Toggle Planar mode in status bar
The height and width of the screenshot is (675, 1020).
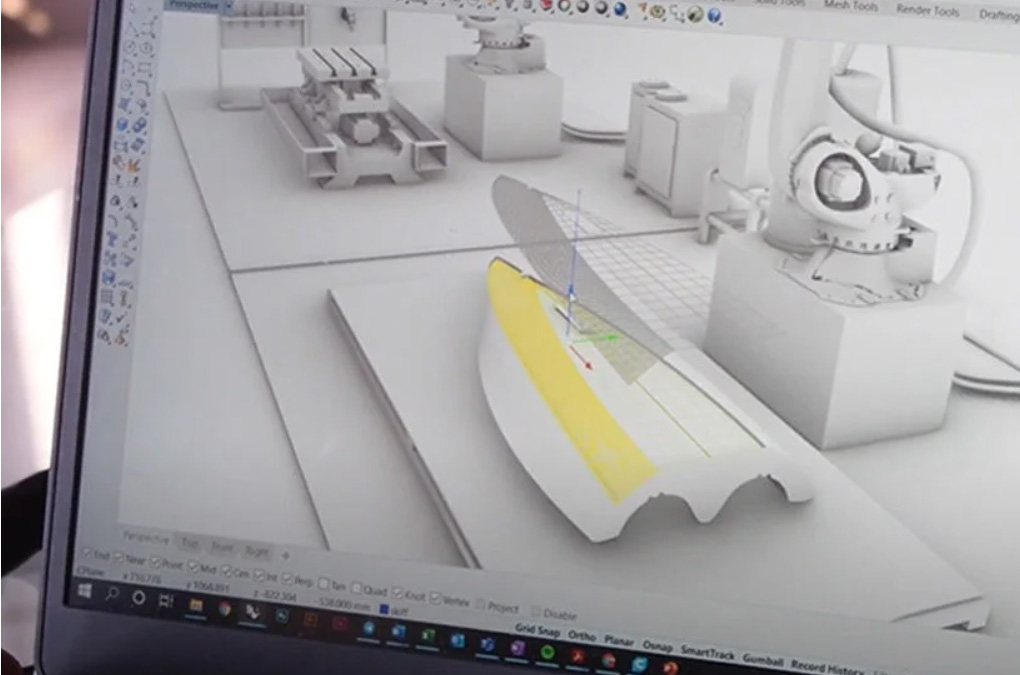click(x=619, y=641)
